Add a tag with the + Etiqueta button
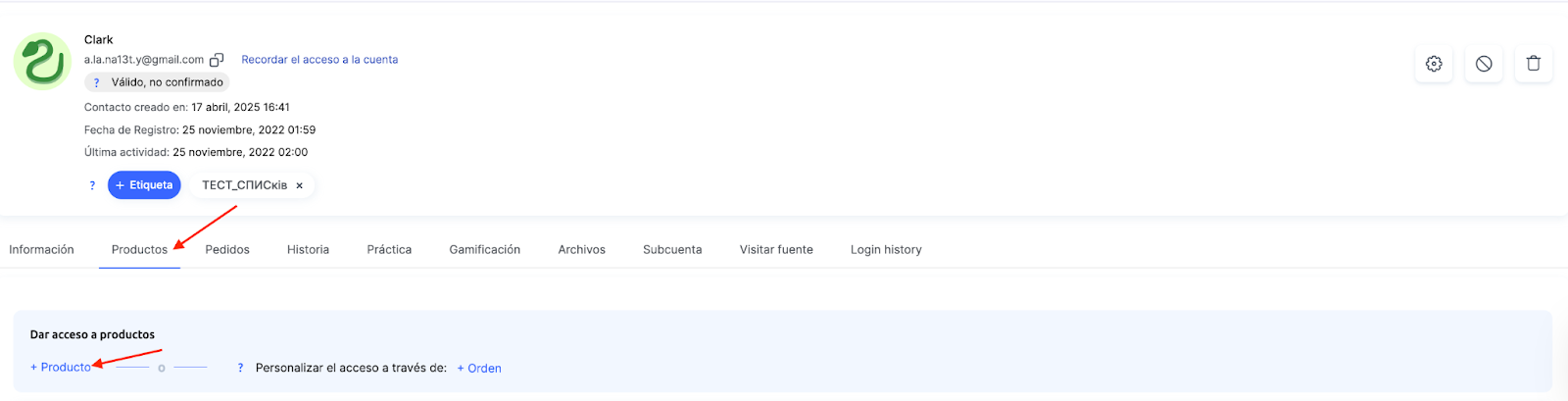The width and height of the screenshot is (1568, 401). pyautogui.click(x=144, y=185)
